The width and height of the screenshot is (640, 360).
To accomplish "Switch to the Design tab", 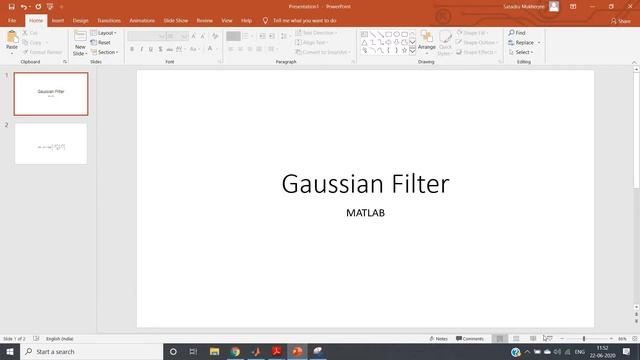I will (x=80, y=20).
